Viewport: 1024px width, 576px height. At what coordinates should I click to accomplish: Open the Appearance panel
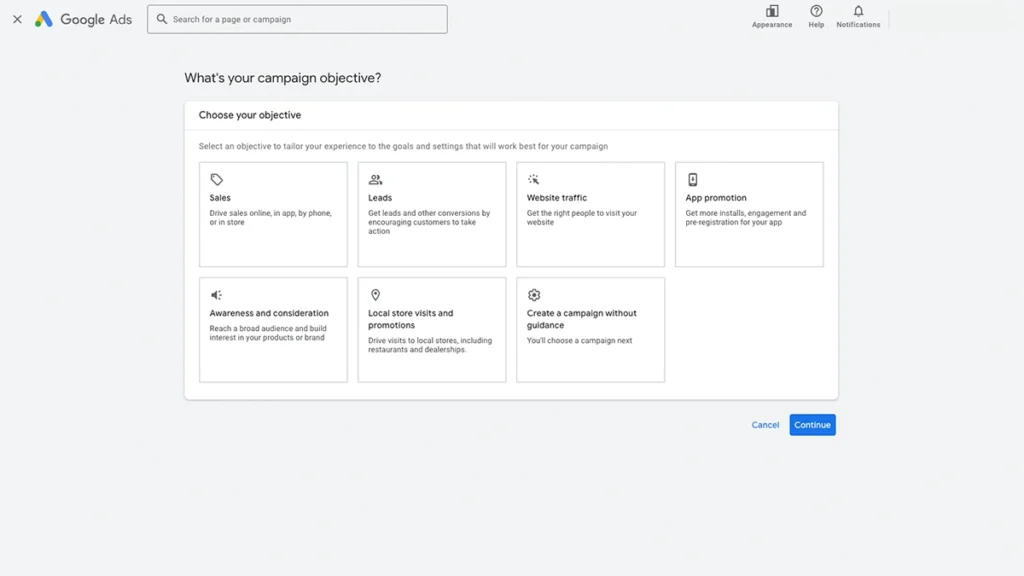coord(772,17)
